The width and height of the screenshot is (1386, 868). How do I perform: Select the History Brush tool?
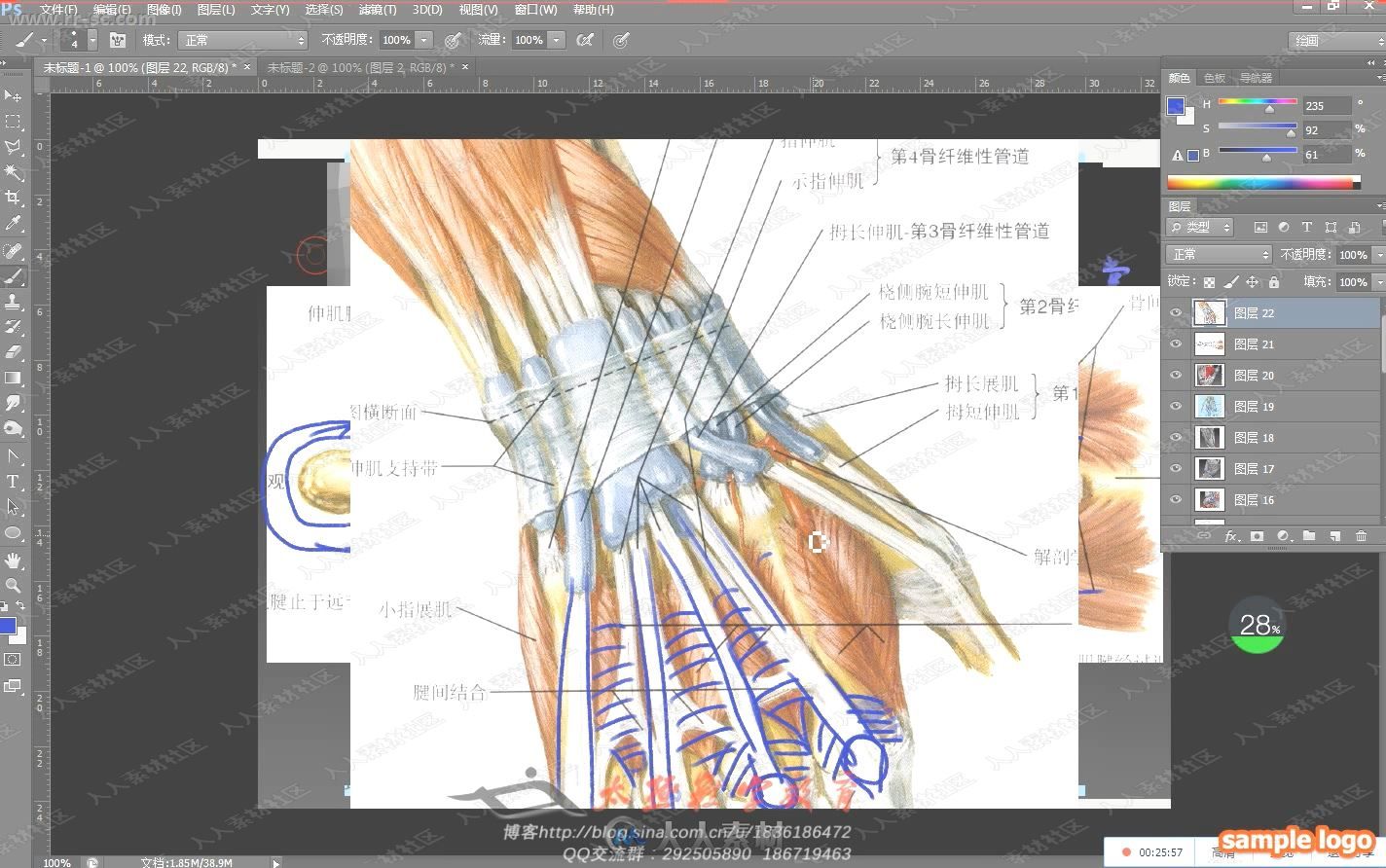tap(13, 327)
